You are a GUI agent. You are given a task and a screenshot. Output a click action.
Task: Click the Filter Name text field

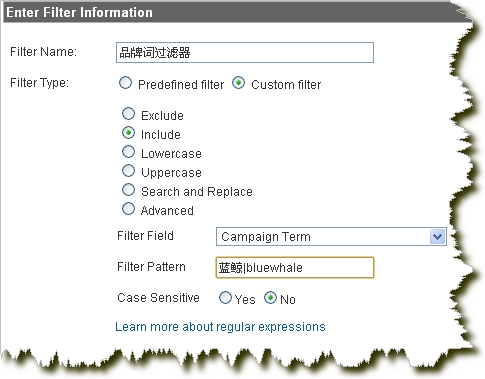(x=245, y=52)
